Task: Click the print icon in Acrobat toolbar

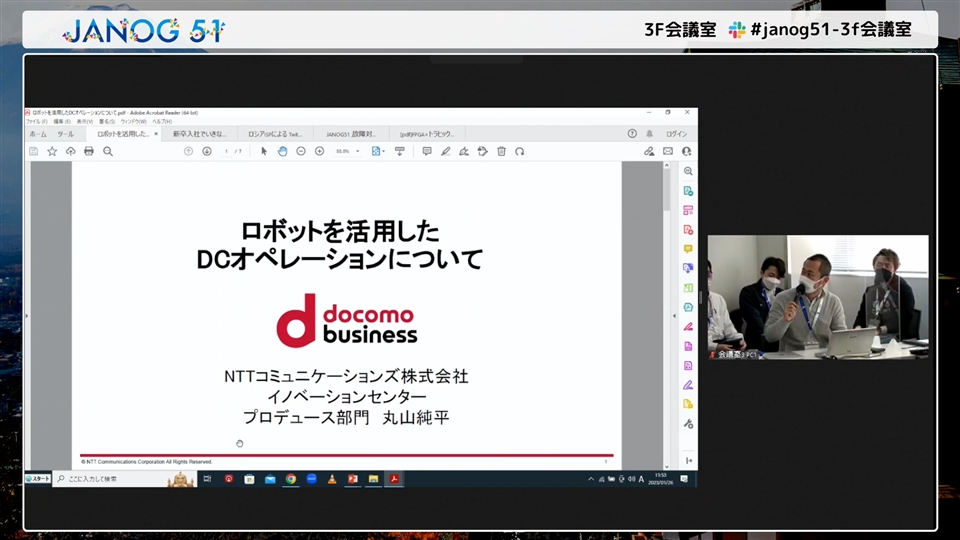Action: [x=89, y=151]
